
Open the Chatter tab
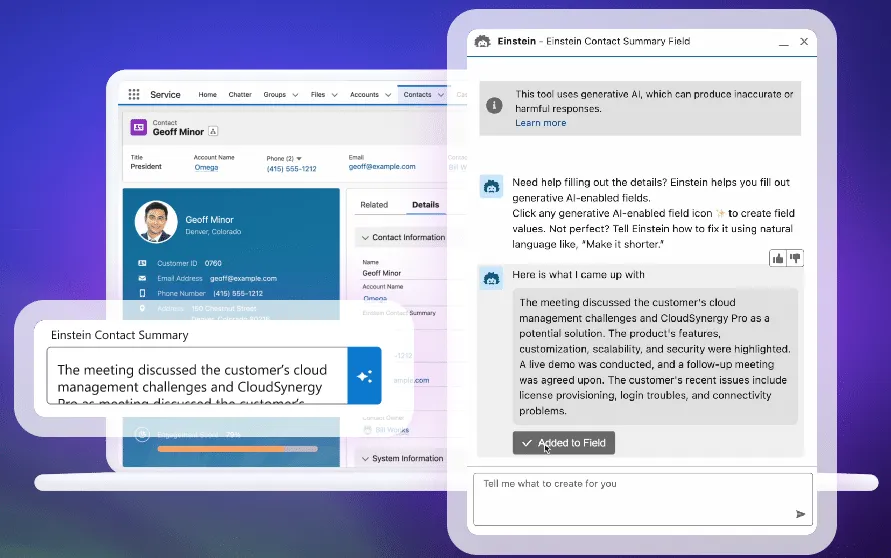click(240, 94)
